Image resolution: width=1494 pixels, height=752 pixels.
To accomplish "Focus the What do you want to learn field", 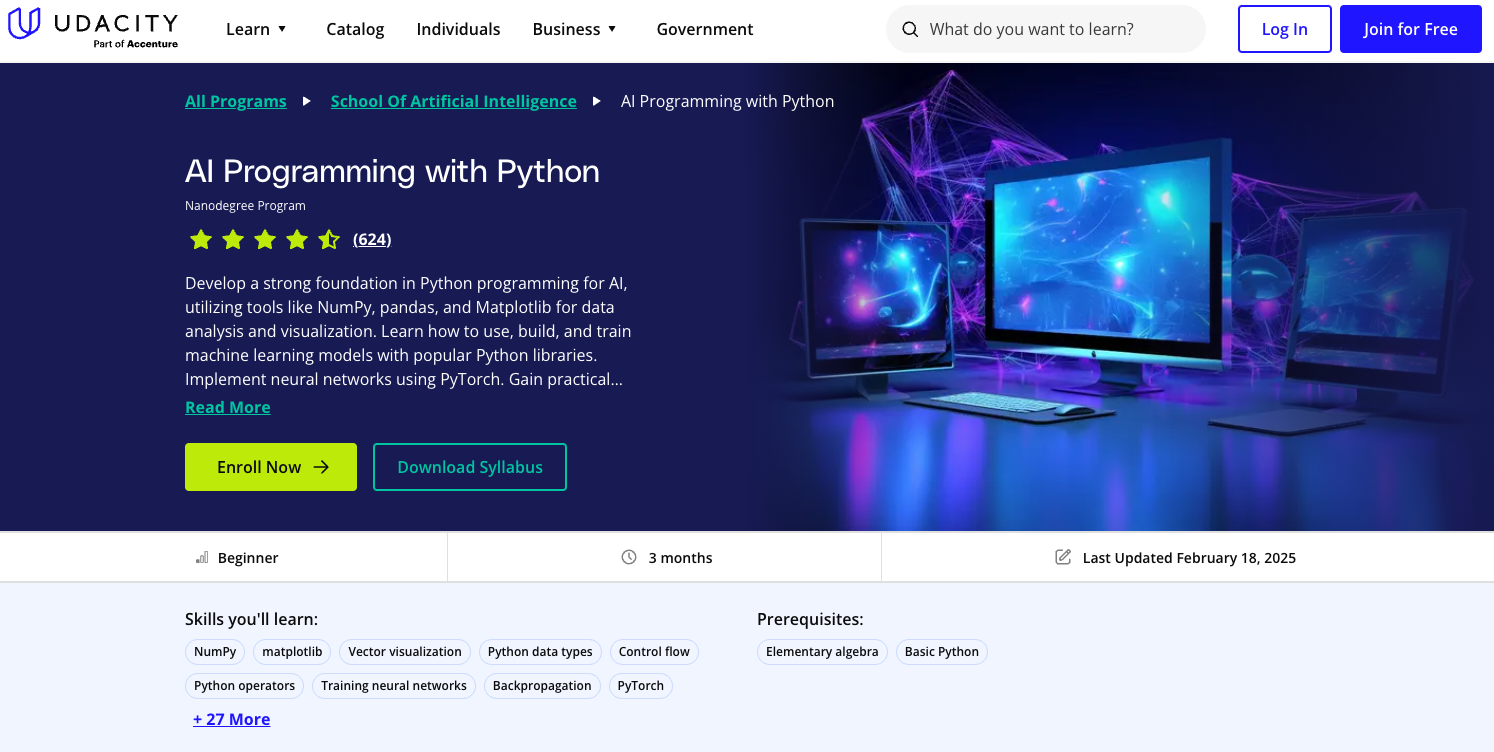I will tap(1046, 29).
